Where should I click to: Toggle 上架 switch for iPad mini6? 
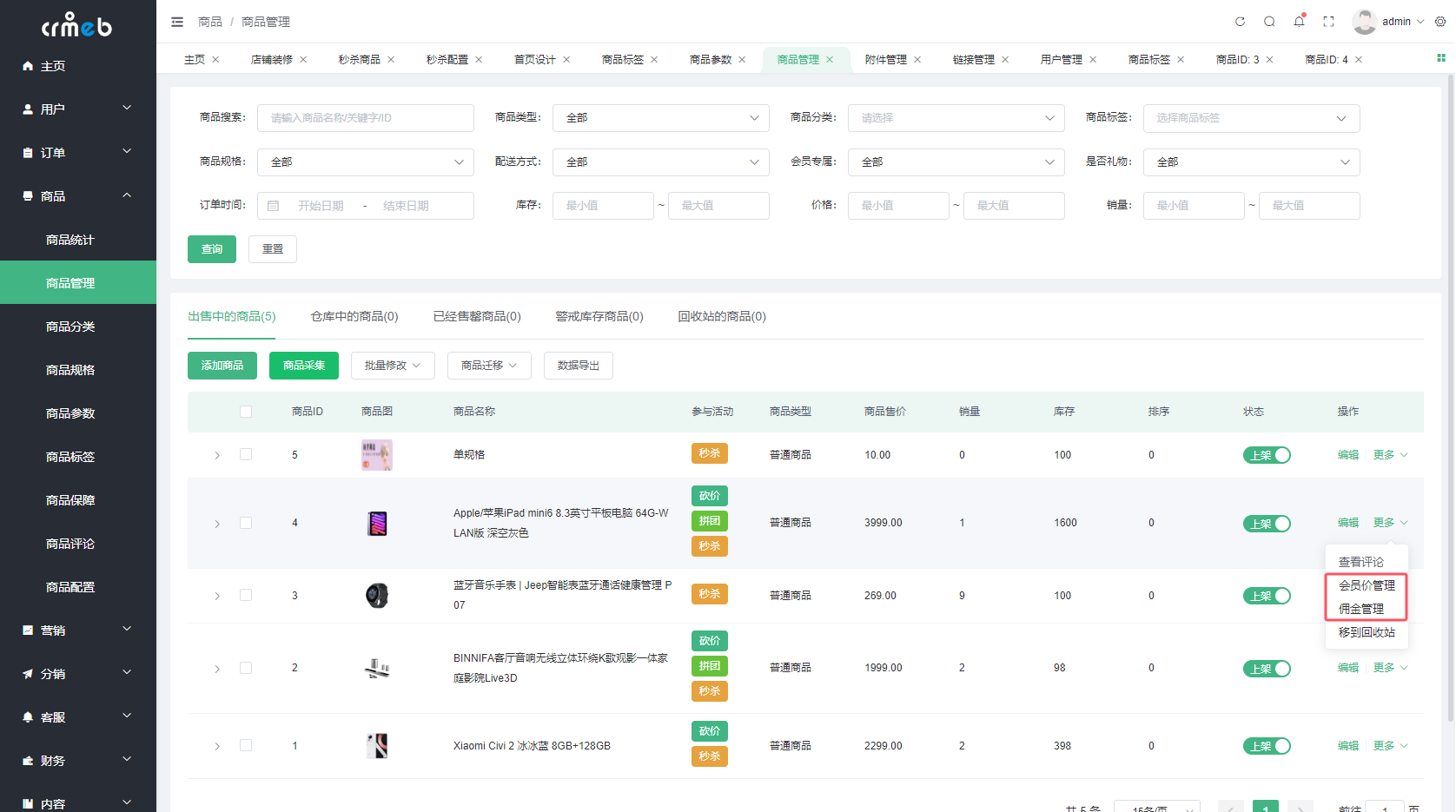(x=1267, y=524)
